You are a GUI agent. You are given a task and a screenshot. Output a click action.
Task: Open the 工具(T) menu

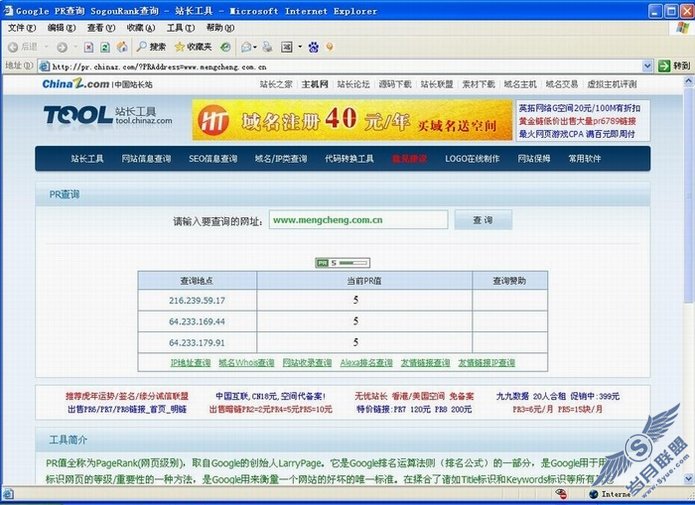[180, 27]
